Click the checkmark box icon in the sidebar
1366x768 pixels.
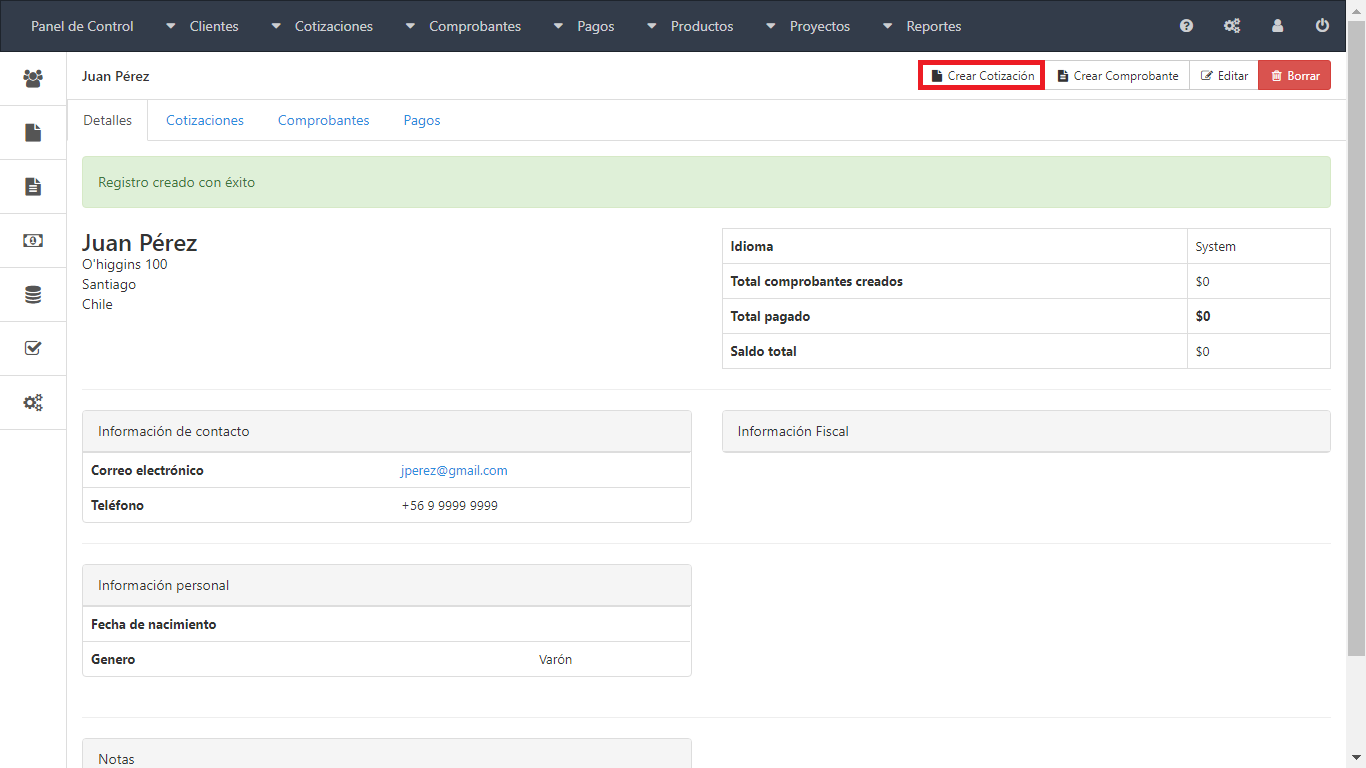33,348
